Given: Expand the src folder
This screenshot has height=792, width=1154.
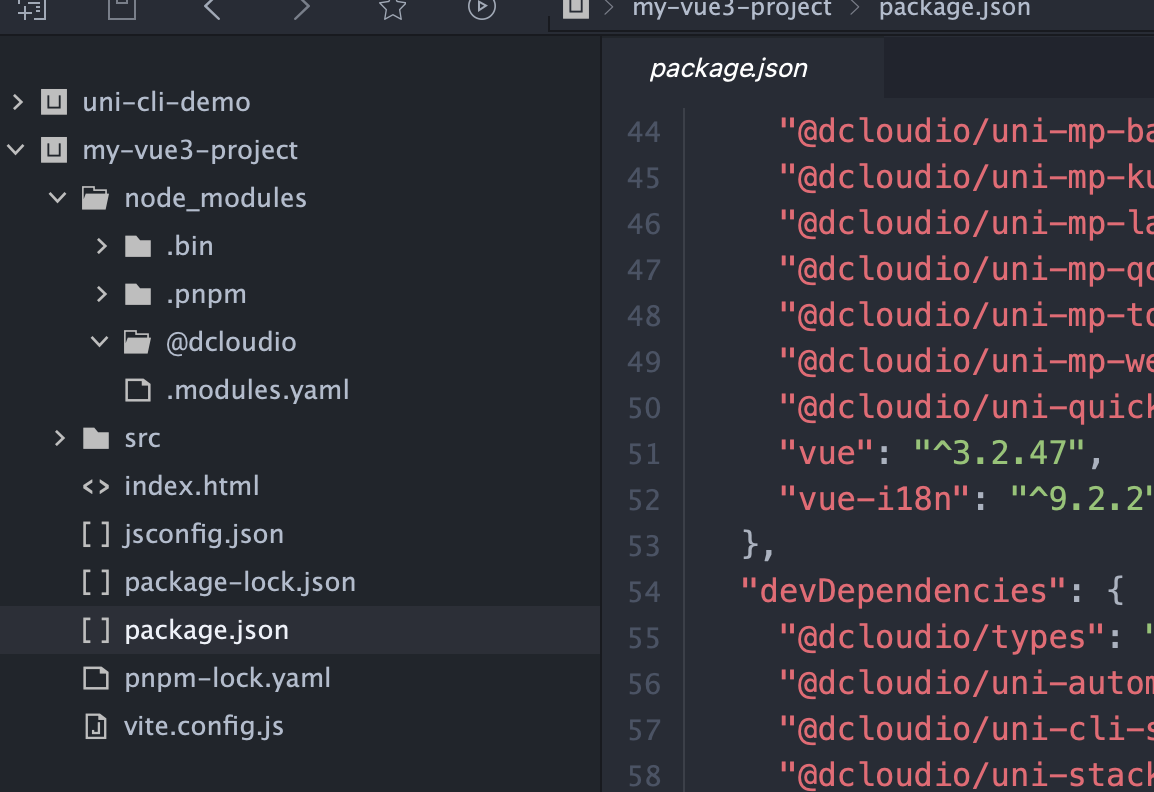Looking at the screenshot, I should point(60,438).
